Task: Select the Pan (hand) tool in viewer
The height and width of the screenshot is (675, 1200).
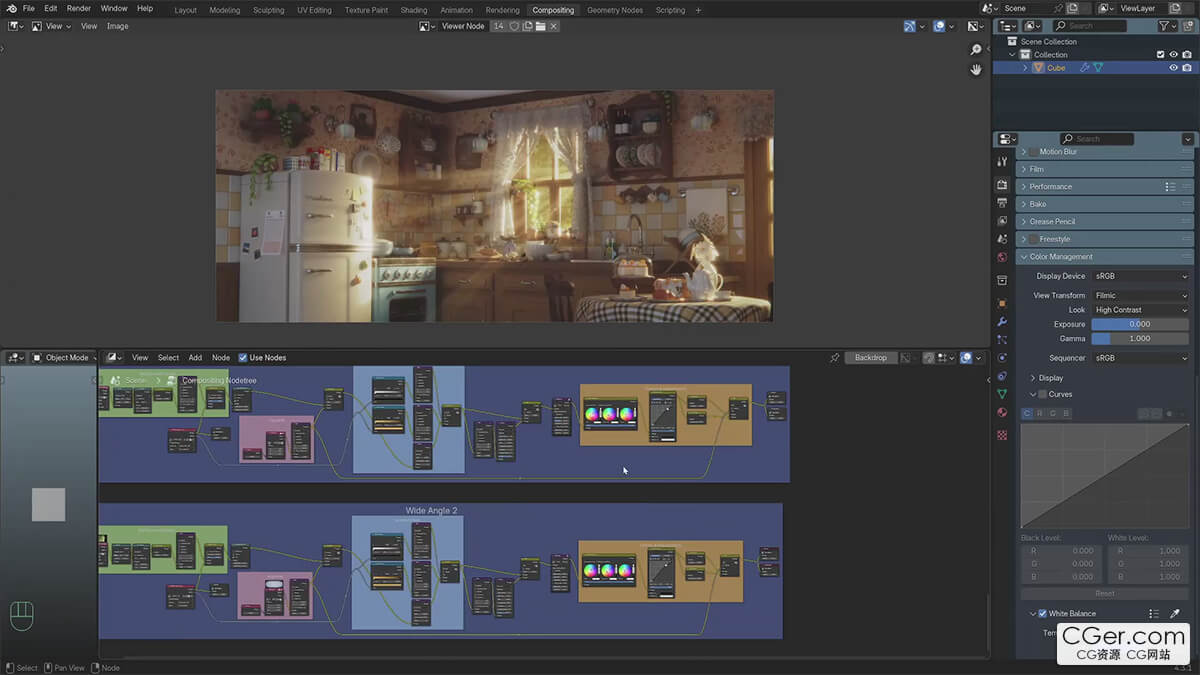Action: pos(976,69)
